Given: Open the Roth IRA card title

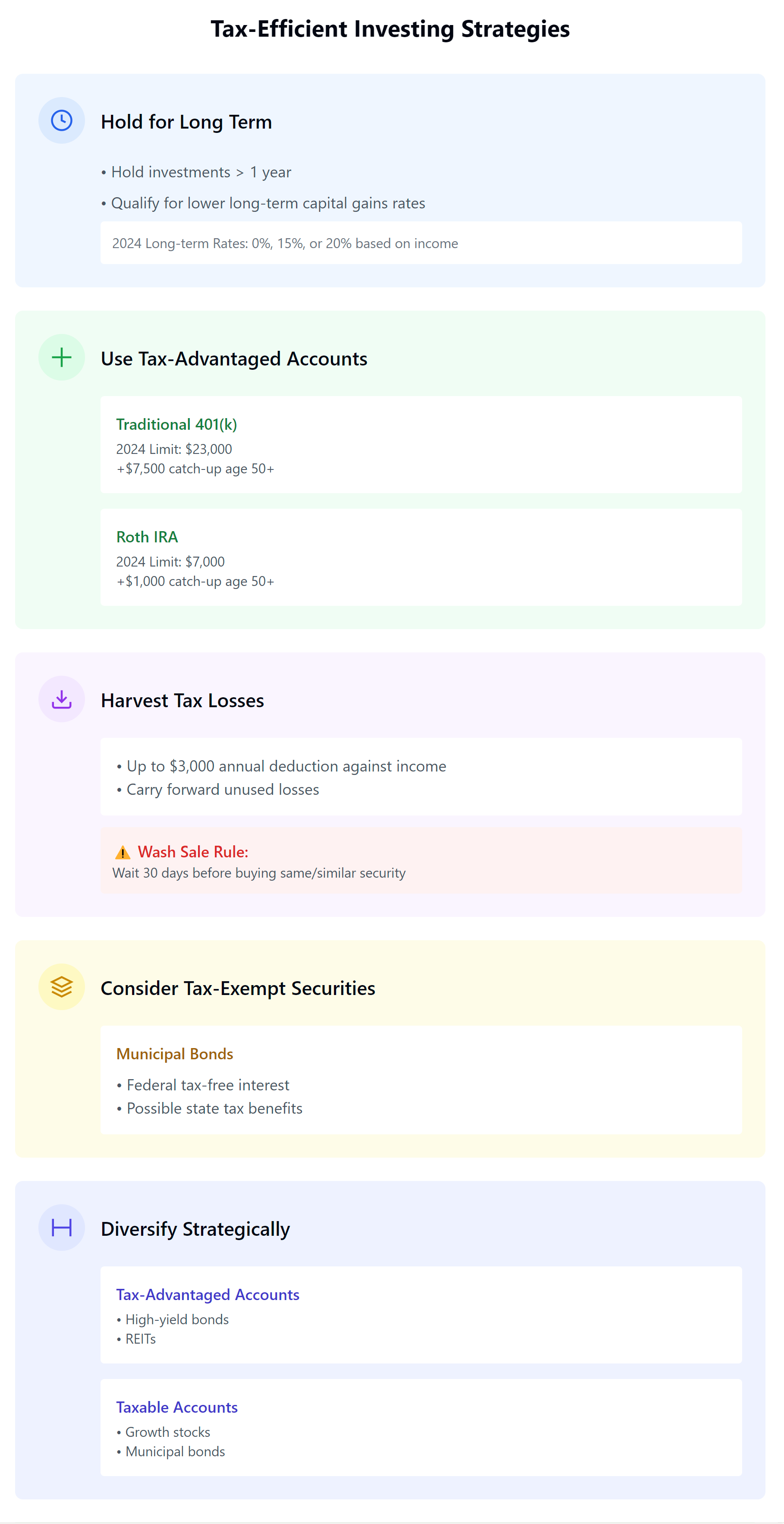Looking at the screenshot, I should pos(147,537).
